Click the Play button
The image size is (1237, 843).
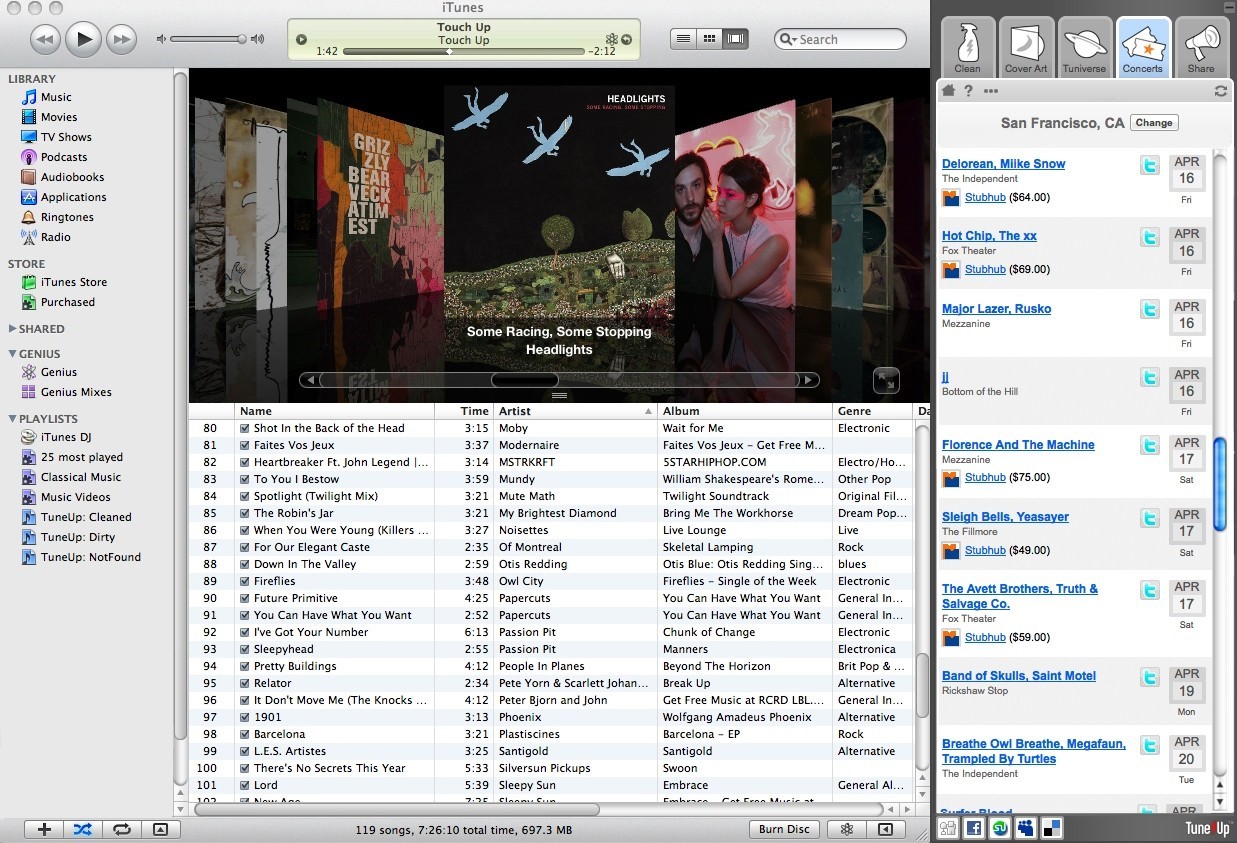(x=84, y=39)
